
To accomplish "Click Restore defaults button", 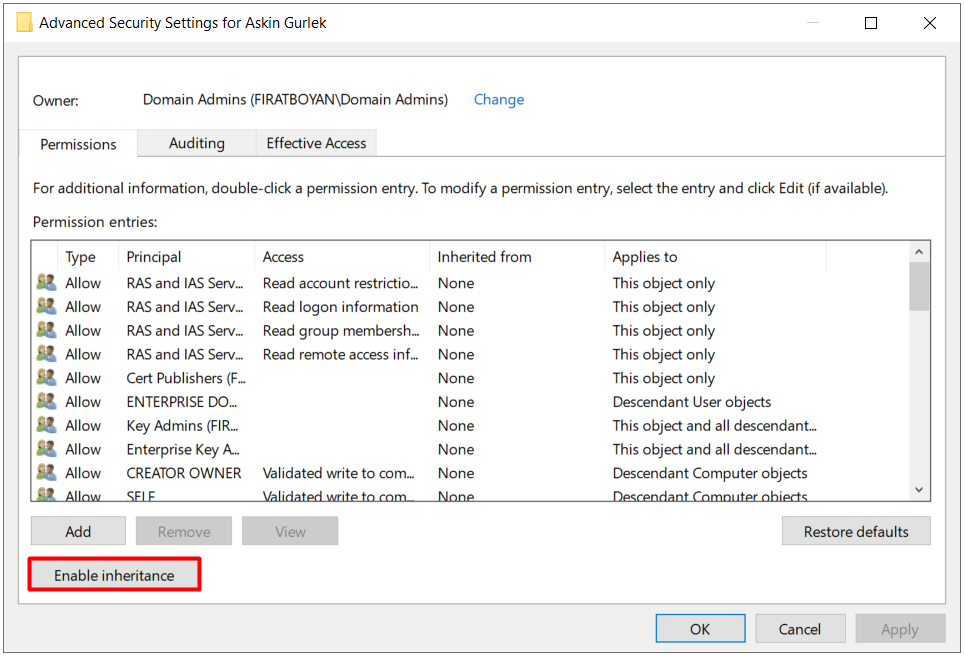I will click(x=856, y=531).
